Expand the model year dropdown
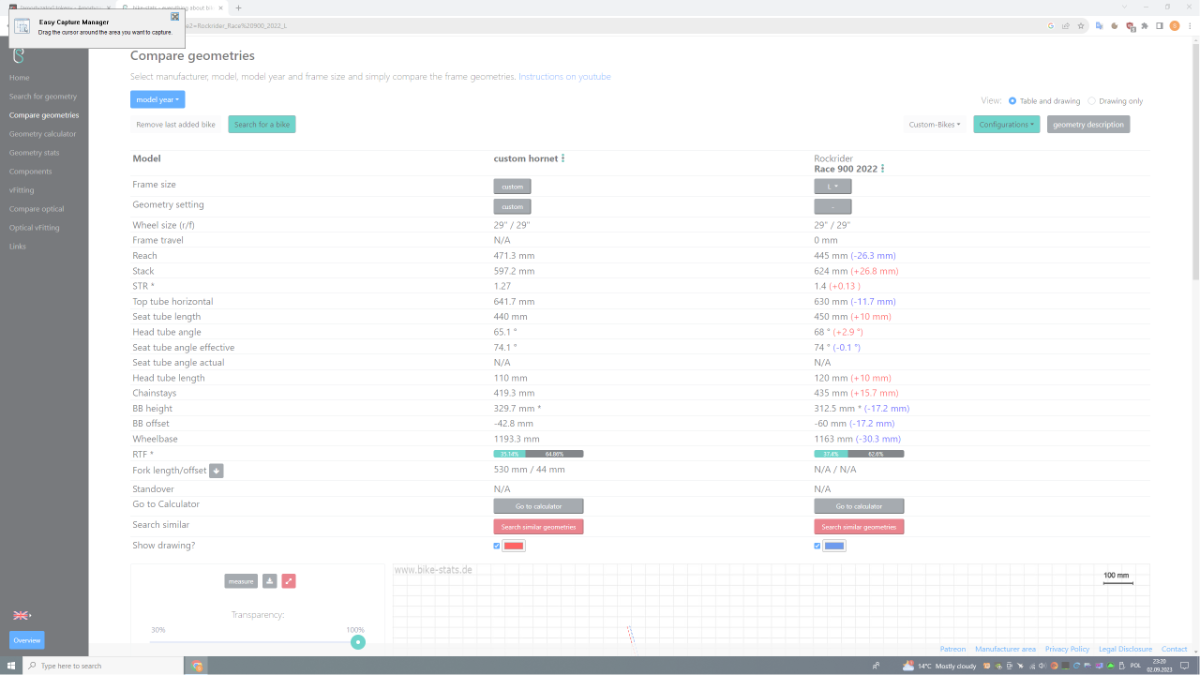The height and width of the screenshot is (675, 1200). click(157, 100)
